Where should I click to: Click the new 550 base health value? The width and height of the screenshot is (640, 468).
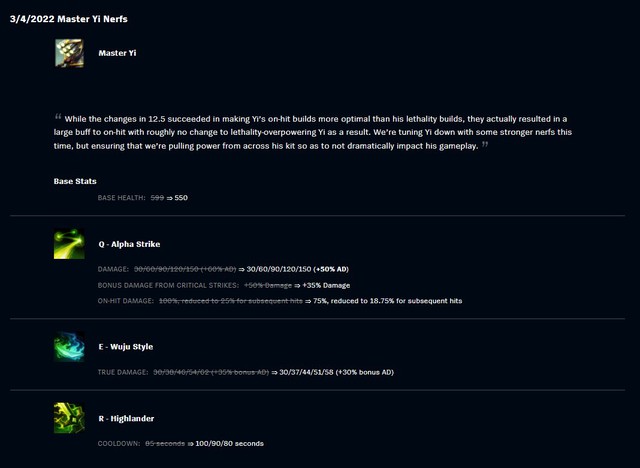181,198
